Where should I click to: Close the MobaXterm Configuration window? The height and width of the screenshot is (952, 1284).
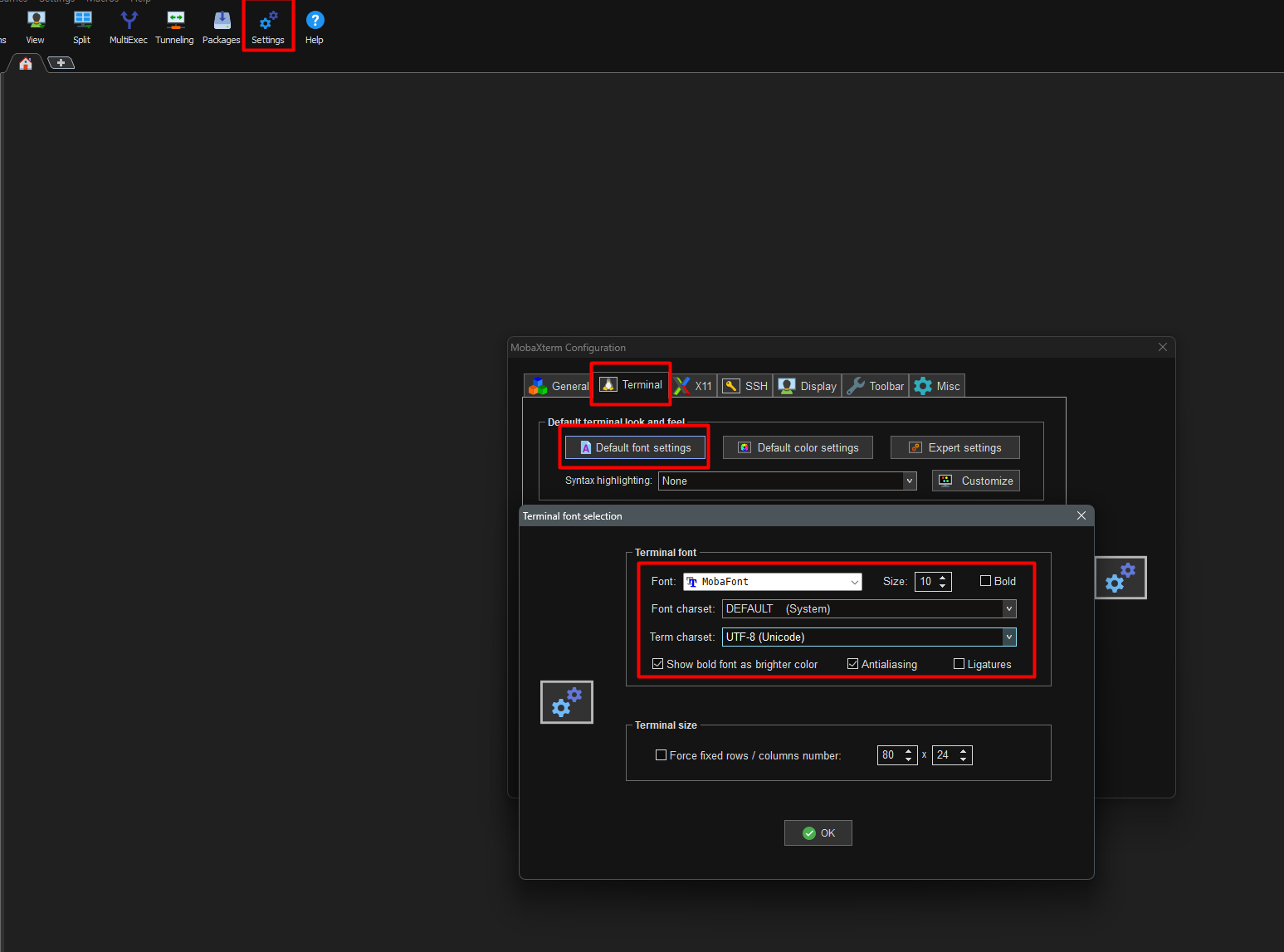point(1163,347)
